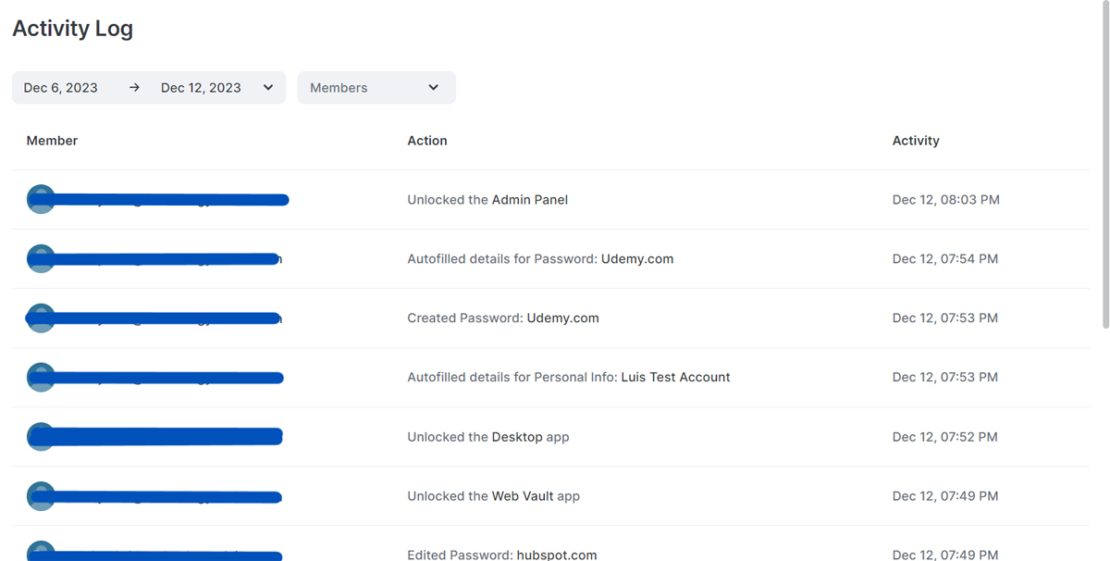Image resolution: width=1110 pixels, height=561 pixels.
Task: Click the Action column header
Action: coord(427,141)
